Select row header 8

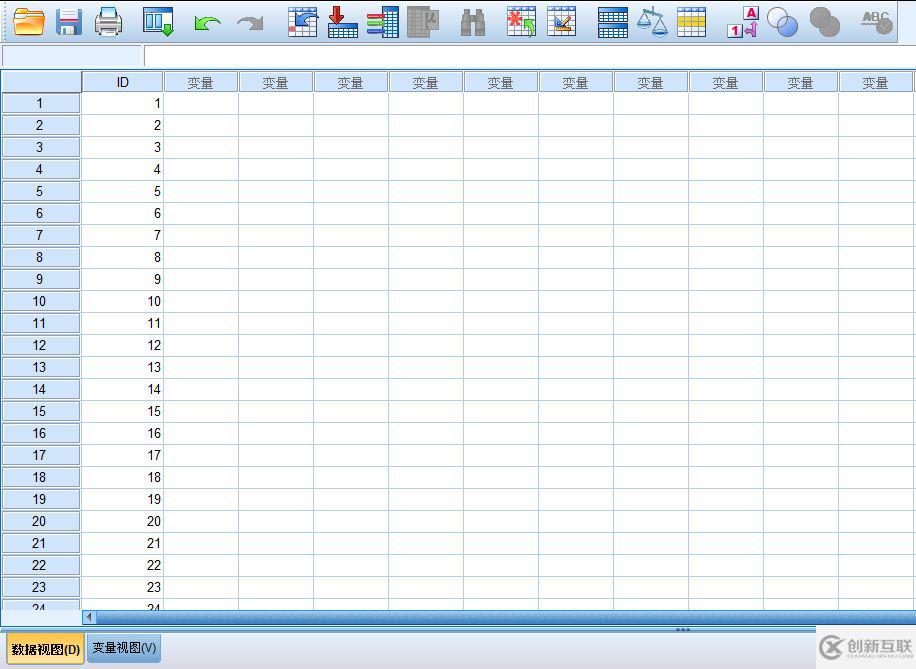click(x=41, y=257)
